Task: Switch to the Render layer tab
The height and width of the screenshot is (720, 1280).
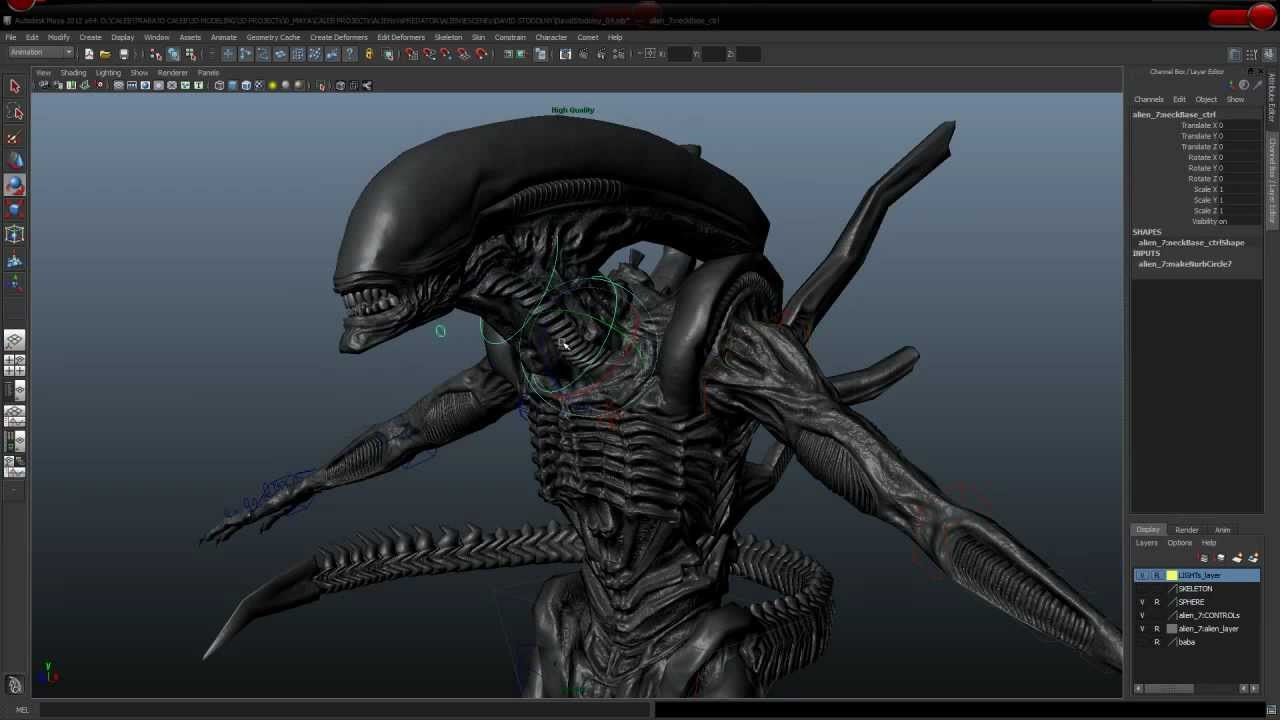Action: [1186, 530]
